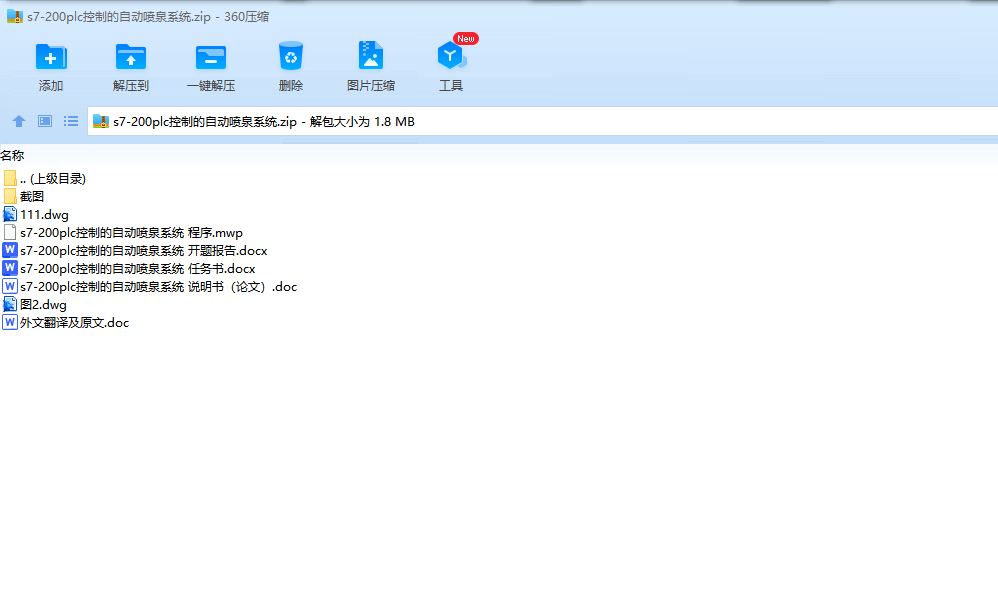The height and width of the screenshot is (604, 998).
Task: Select the file name 图2.dwg
Action: tap(43, 304)
